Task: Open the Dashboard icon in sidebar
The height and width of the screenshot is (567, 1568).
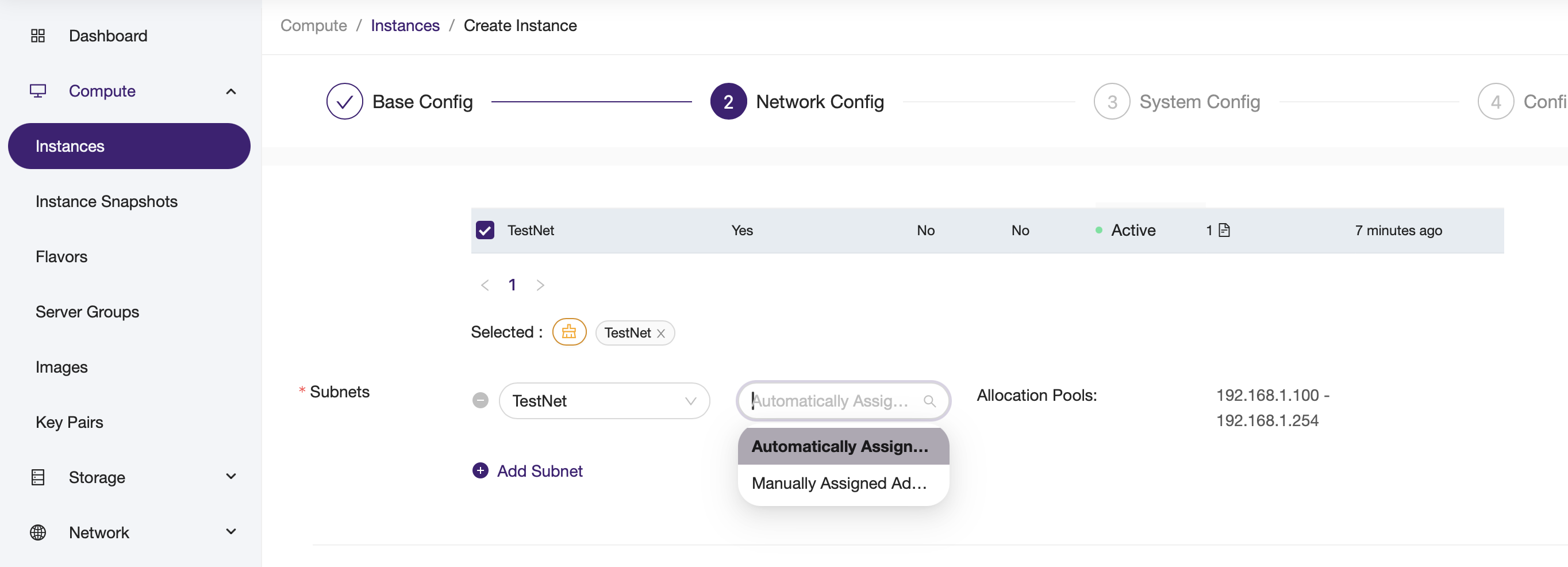Action: 38,36
